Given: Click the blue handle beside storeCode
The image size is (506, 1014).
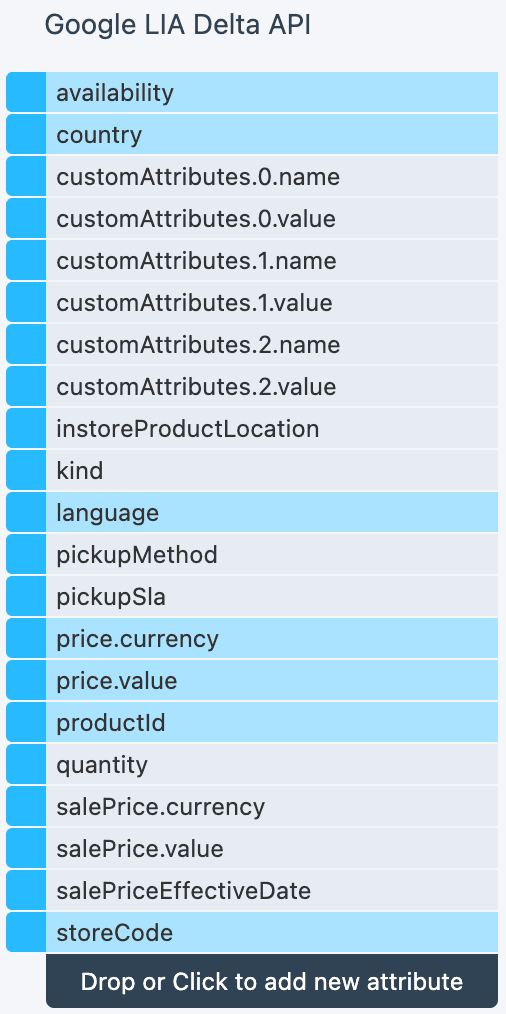Looking at the screenshot, I should pos(26,932).
